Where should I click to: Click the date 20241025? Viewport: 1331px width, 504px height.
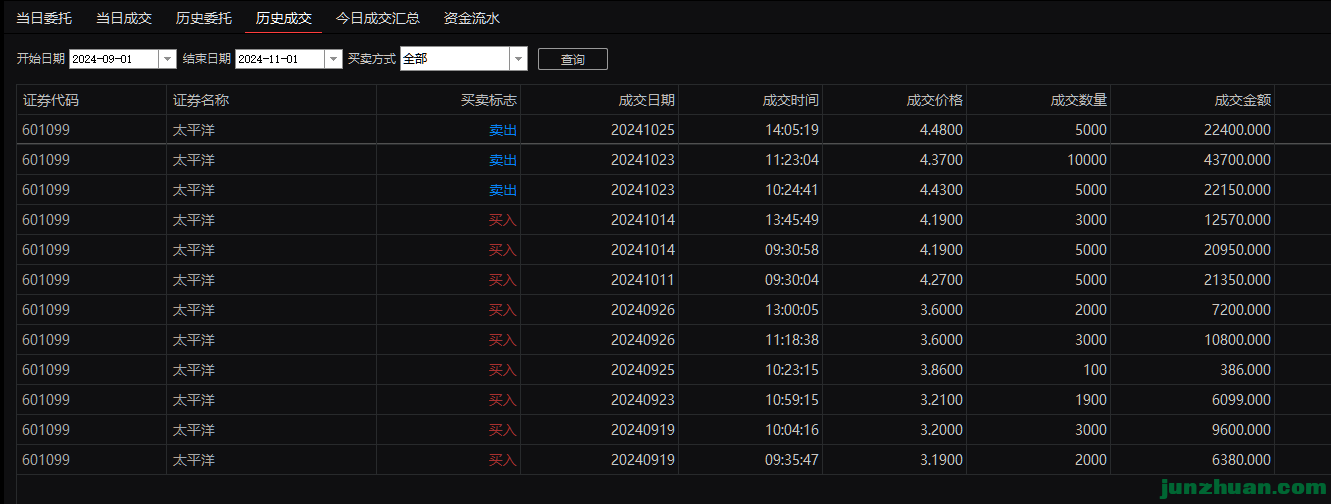click(643, 130)
